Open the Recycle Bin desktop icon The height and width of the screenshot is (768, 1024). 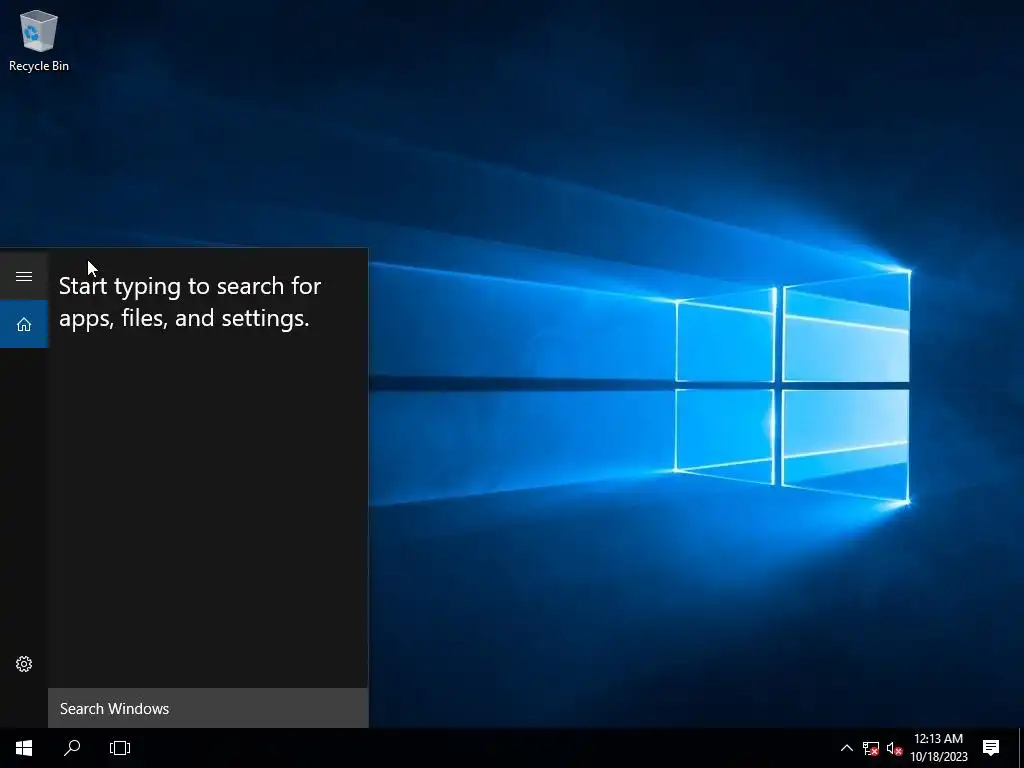tap(39, 40)
